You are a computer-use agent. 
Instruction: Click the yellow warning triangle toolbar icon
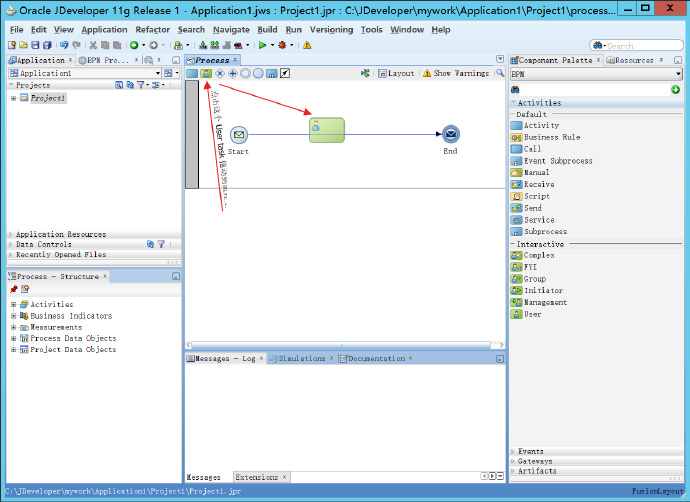pyautogui.click(x=307, y=45)
